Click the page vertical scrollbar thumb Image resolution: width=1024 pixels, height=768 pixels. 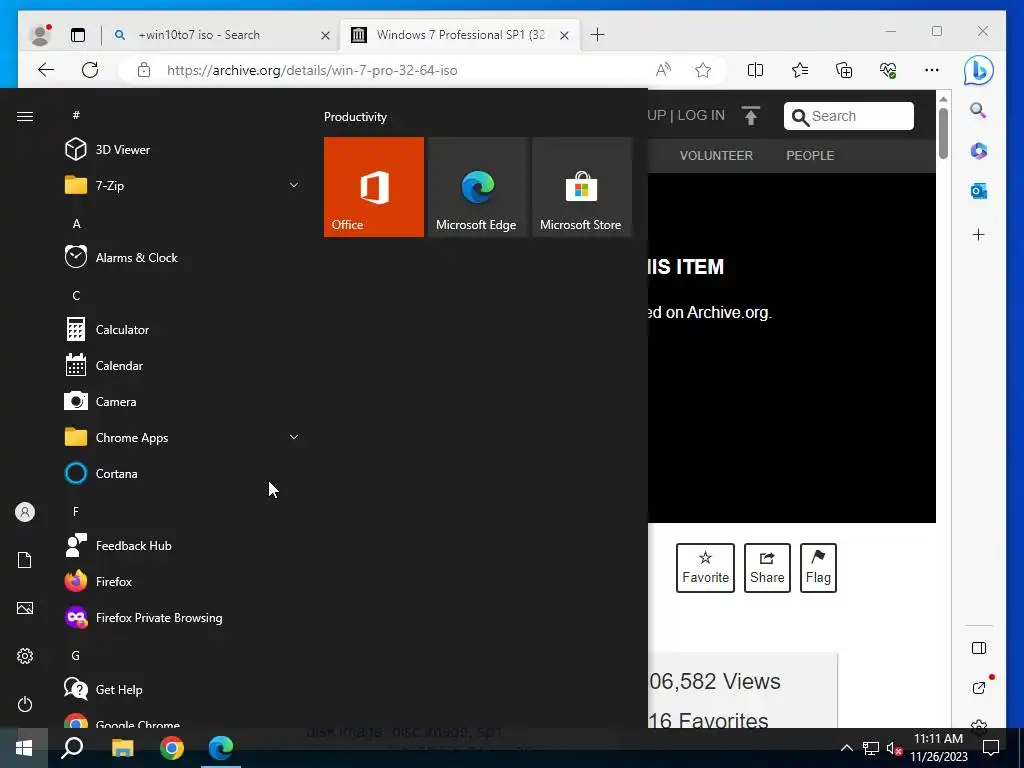[943, 133]
